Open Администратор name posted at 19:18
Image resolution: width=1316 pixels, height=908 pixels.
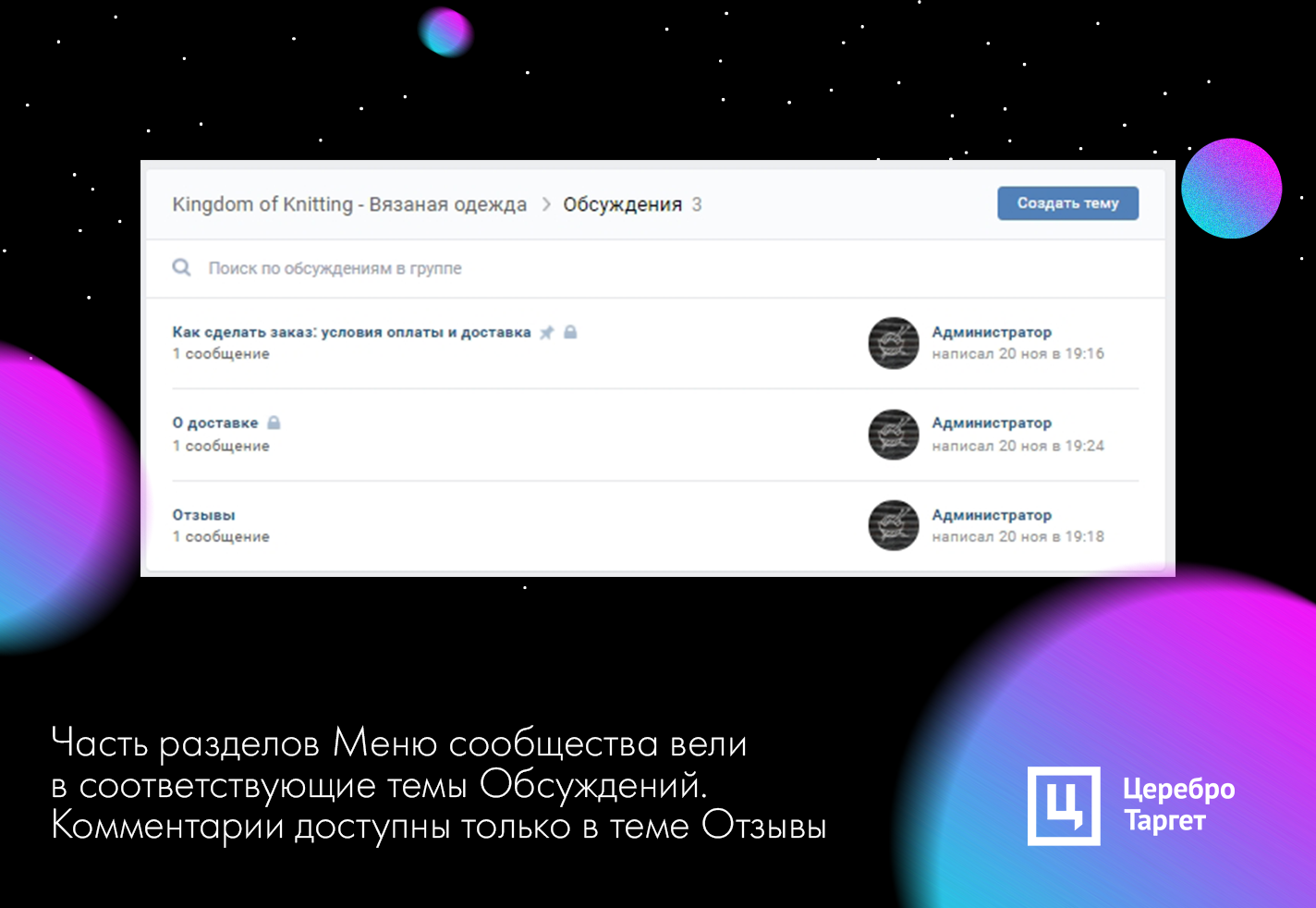click(x=992, y=515)
